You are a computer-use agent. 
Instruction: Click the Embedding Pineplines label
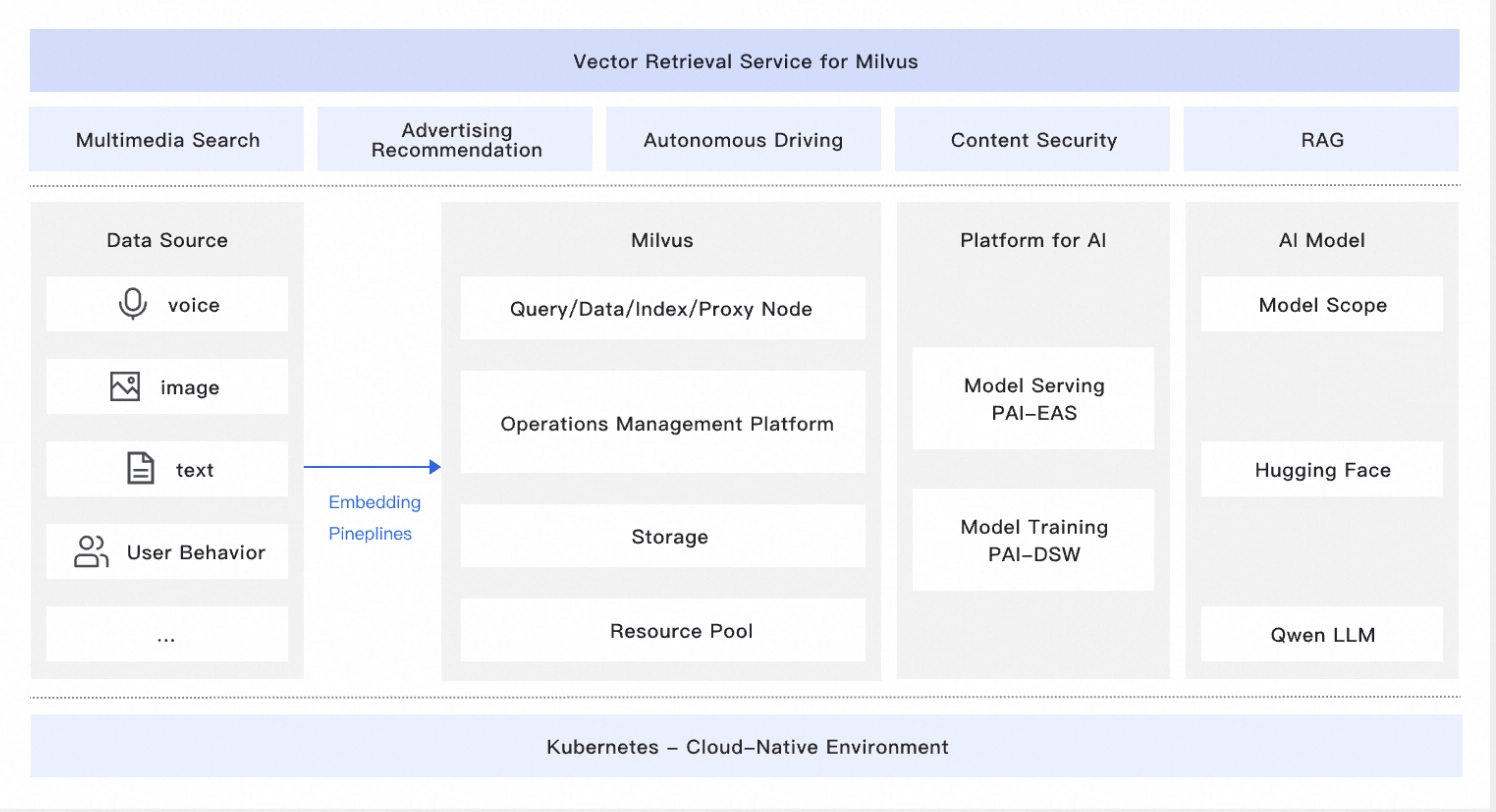point(375,518)
